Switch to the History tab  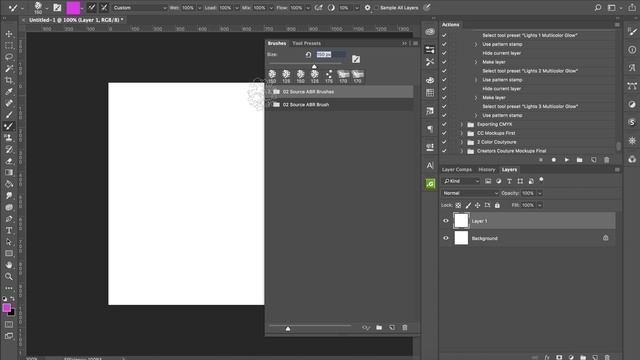tap(487, 169)
